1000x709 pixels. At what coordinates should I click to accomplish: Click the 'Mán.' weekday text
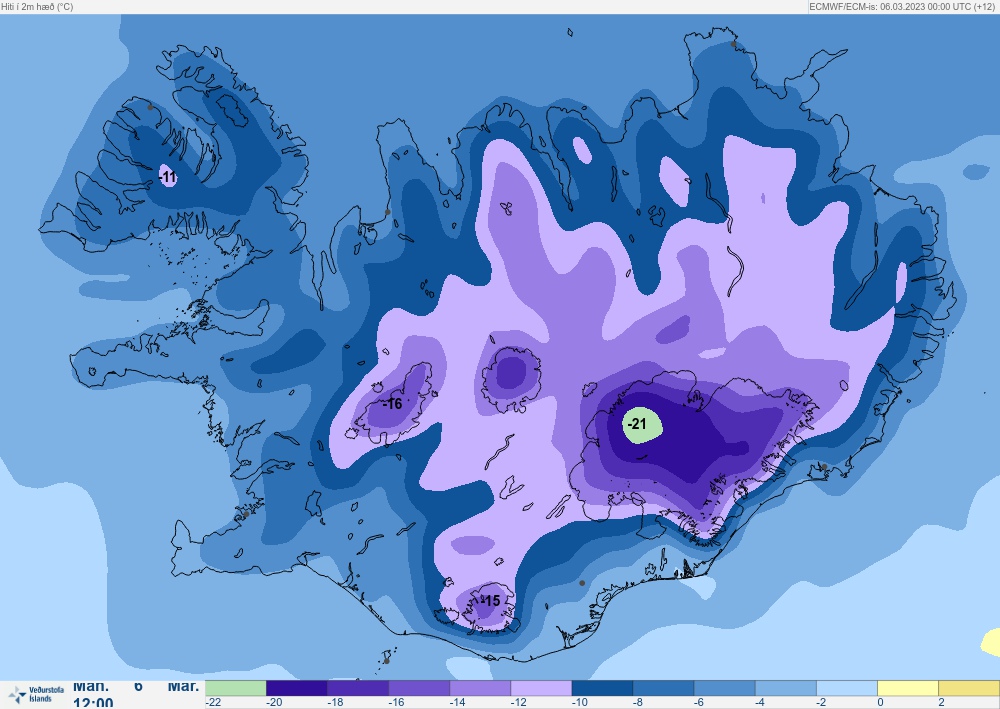tap(91, 687)
